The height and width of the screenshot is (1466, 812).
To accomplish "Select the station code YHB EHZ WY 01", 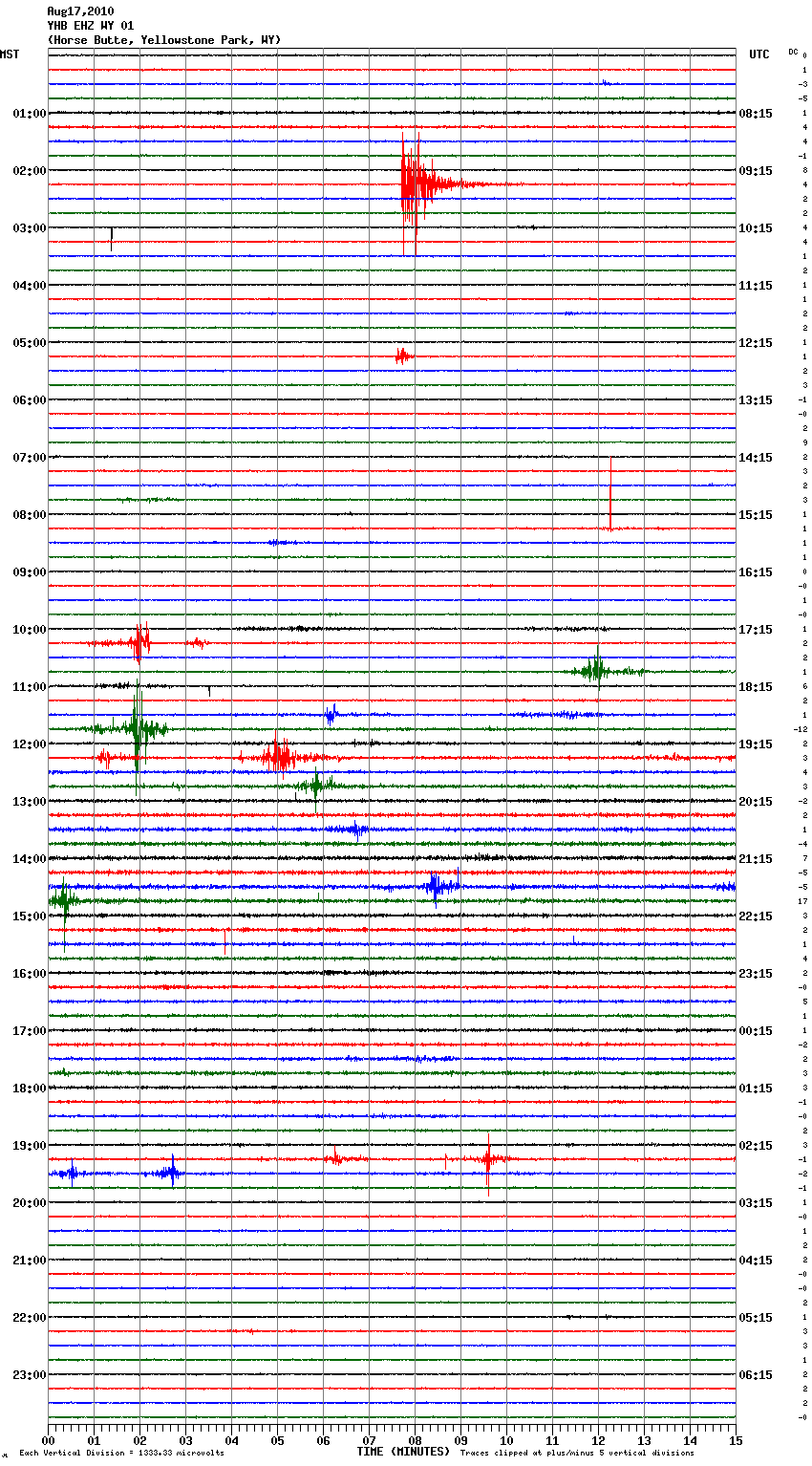I will 91,26.
